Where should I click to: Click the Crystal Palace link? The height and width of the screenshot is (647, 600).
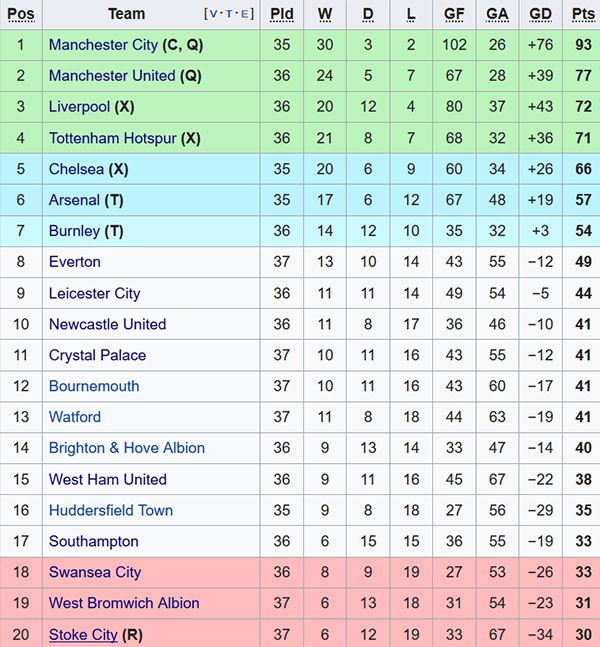97,355
